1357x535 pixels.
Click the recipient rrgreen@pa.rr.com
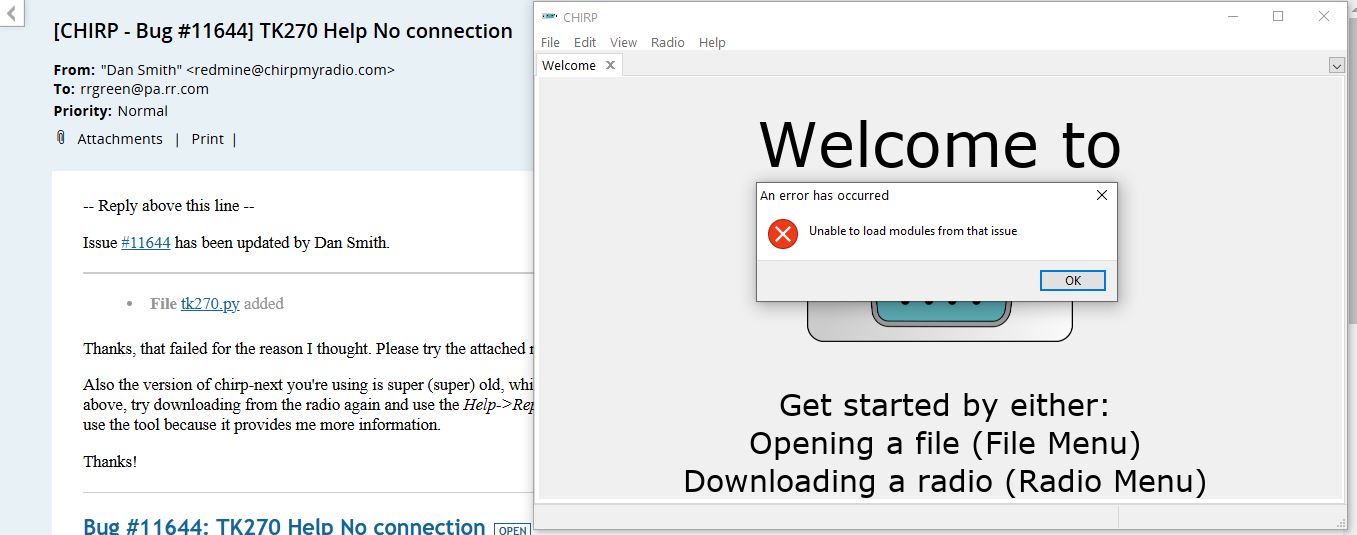click(144, 89)
